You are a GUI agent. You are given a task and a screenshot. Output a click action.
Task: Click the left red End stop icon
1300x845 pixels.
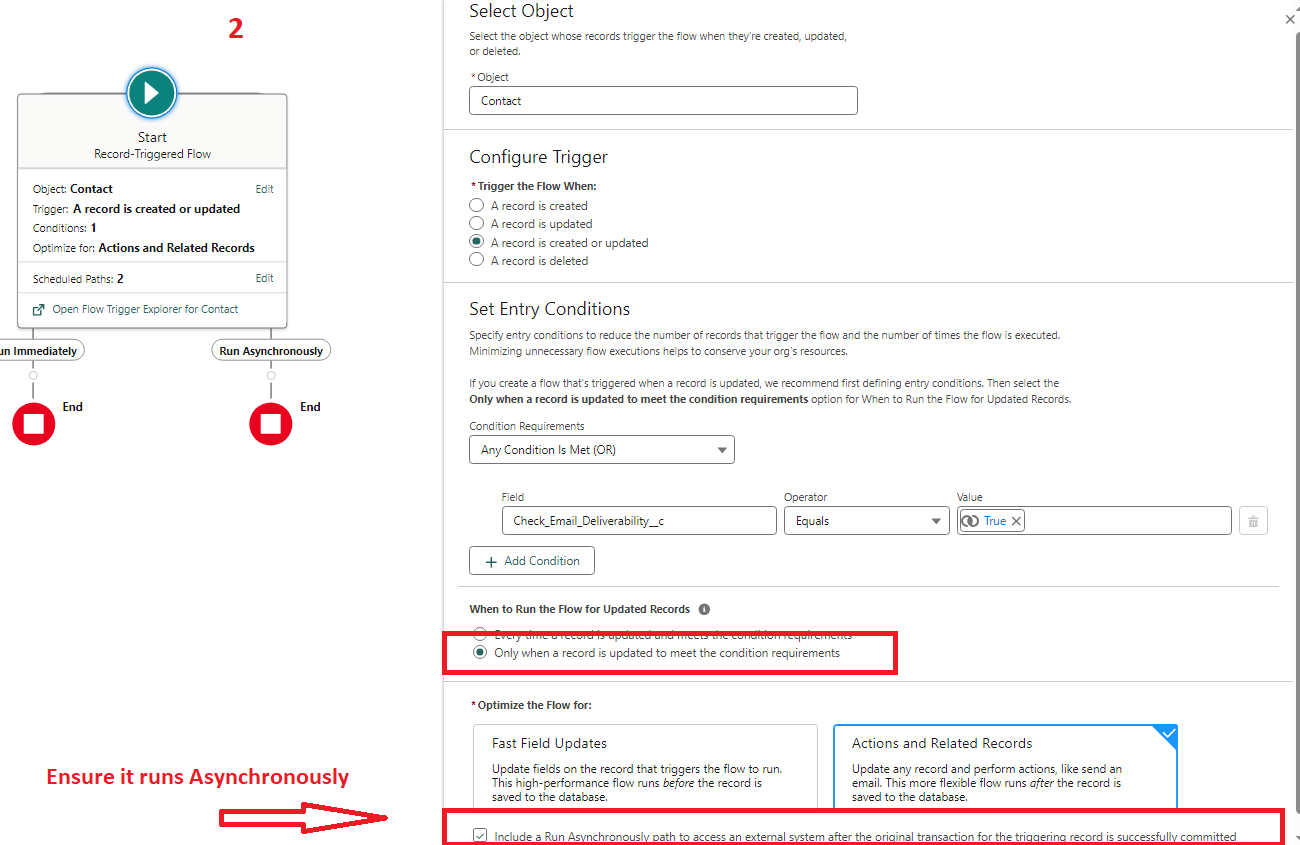tap(34, 424)
